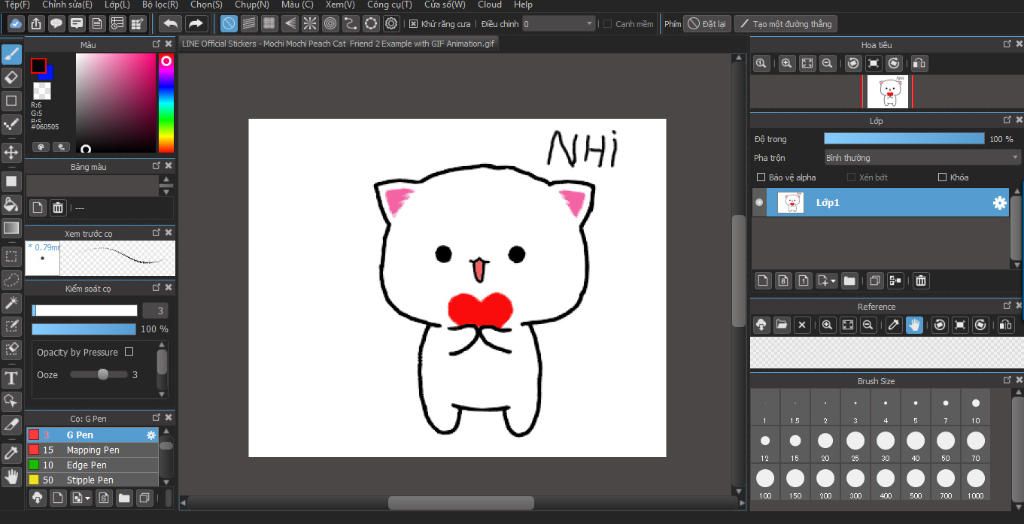Viewport: 1024px width, 524px height.
Task: Select the Mapping Pen brush
Action: click(x=92, y=450)
